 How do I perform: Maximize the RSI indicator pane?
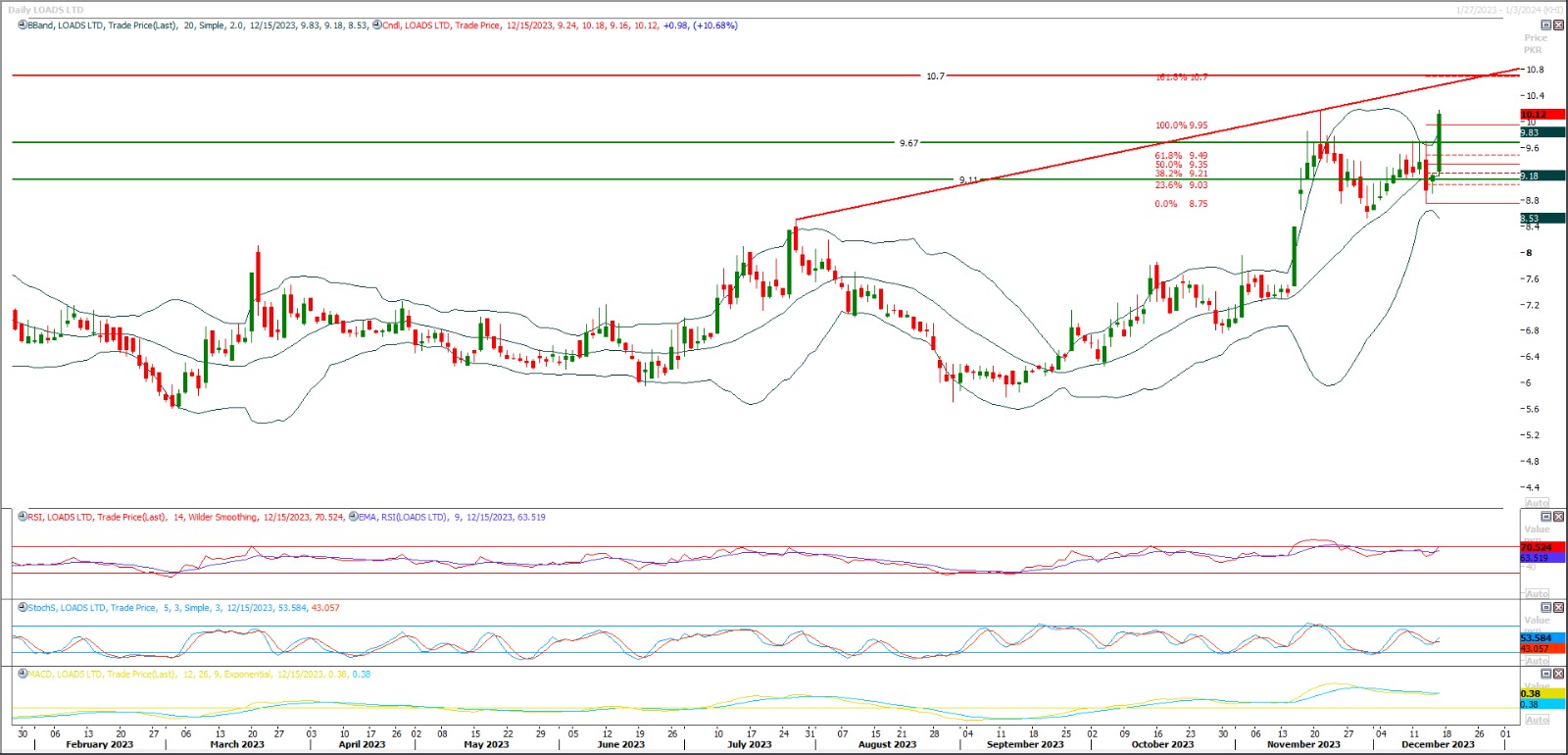[x=1546, y=517]
